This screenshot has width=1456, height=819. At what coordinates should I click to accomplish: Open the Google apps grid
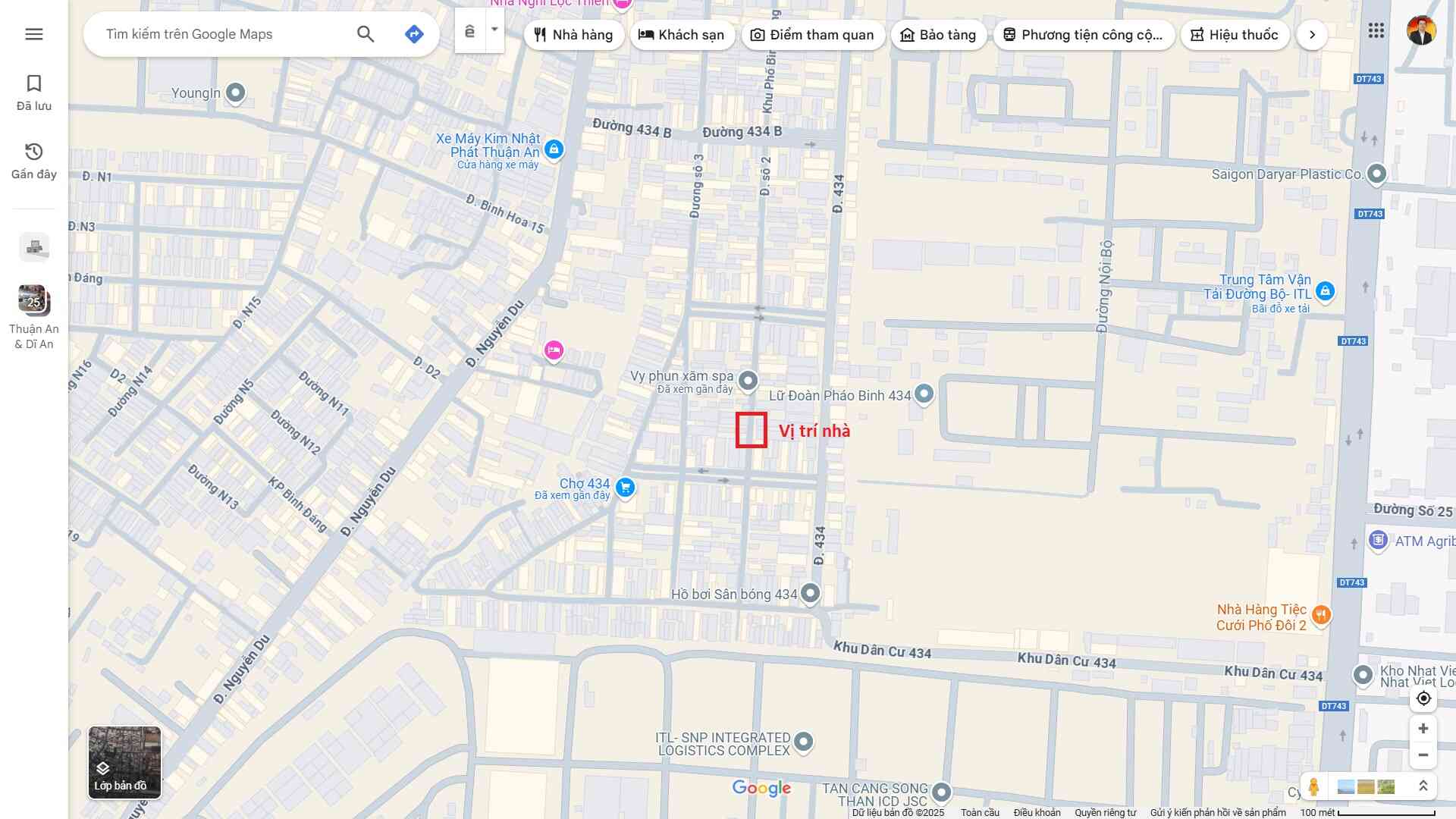click(1376, 31)
